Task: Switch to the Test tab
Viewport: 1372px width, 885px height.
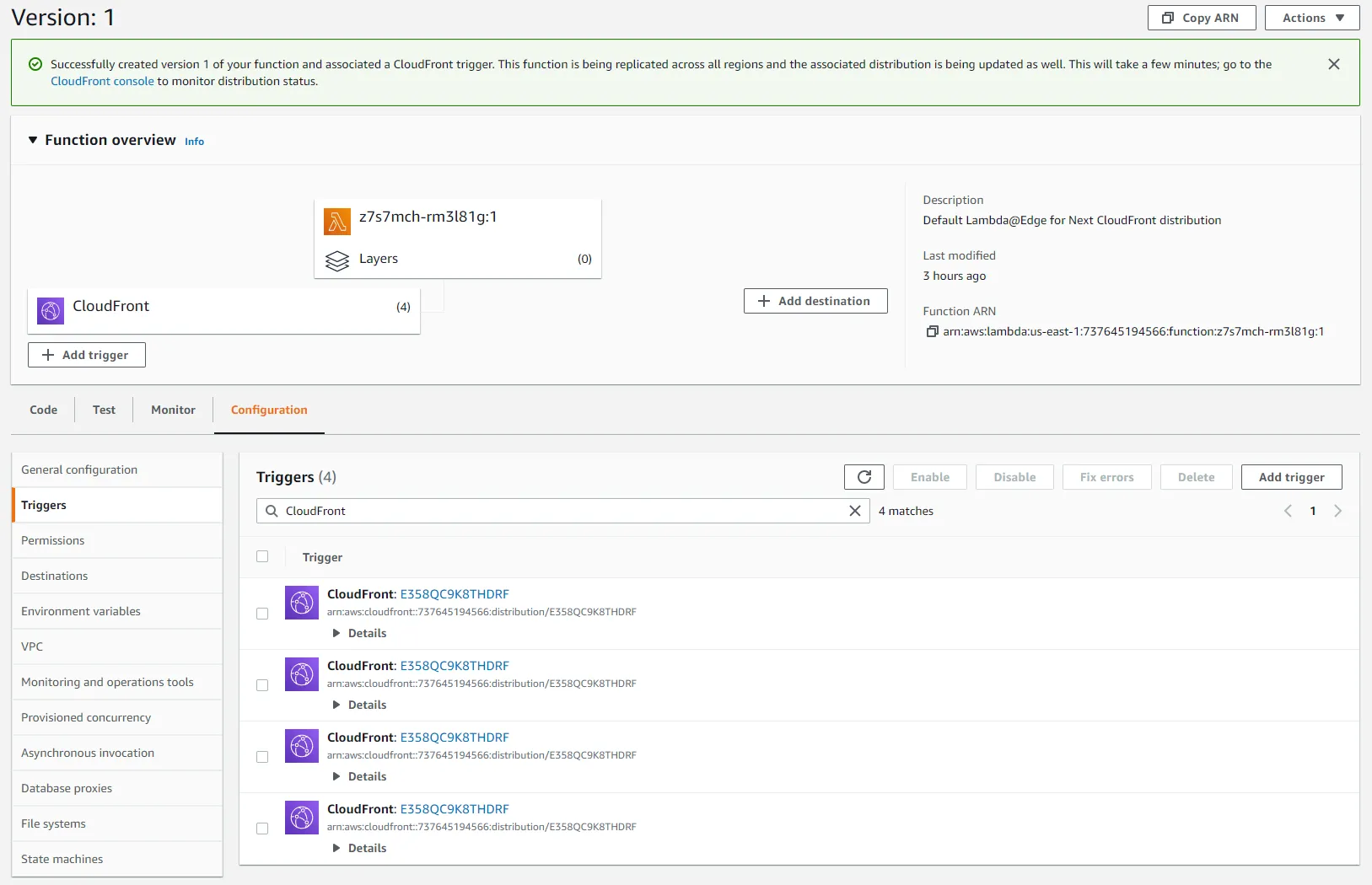Action: [105, 410]
